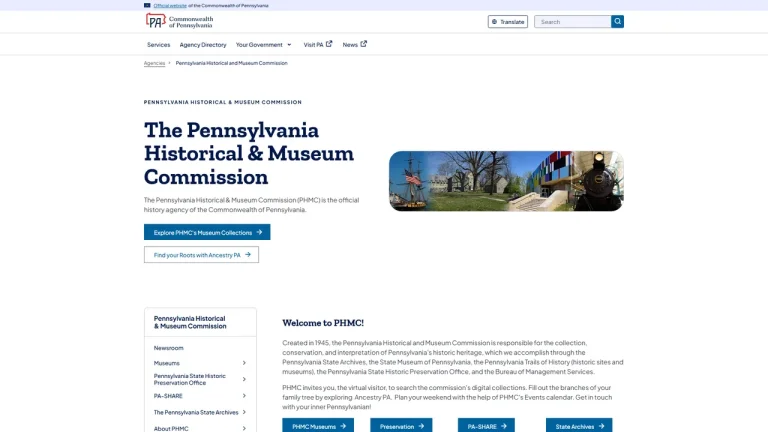The width and height of the screenshot is (768, 432).
Task: Click the flag icon in top banner
Action: click(x=147, y=5)
